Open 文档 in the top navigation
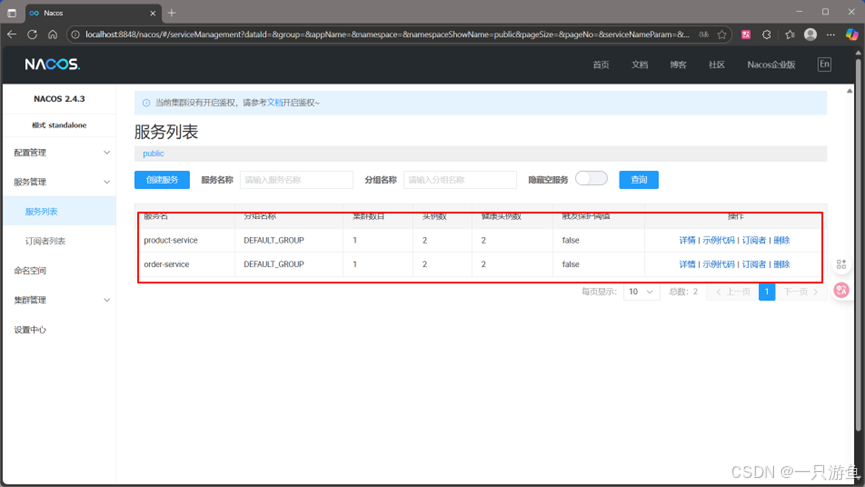 tap(639, 65)
